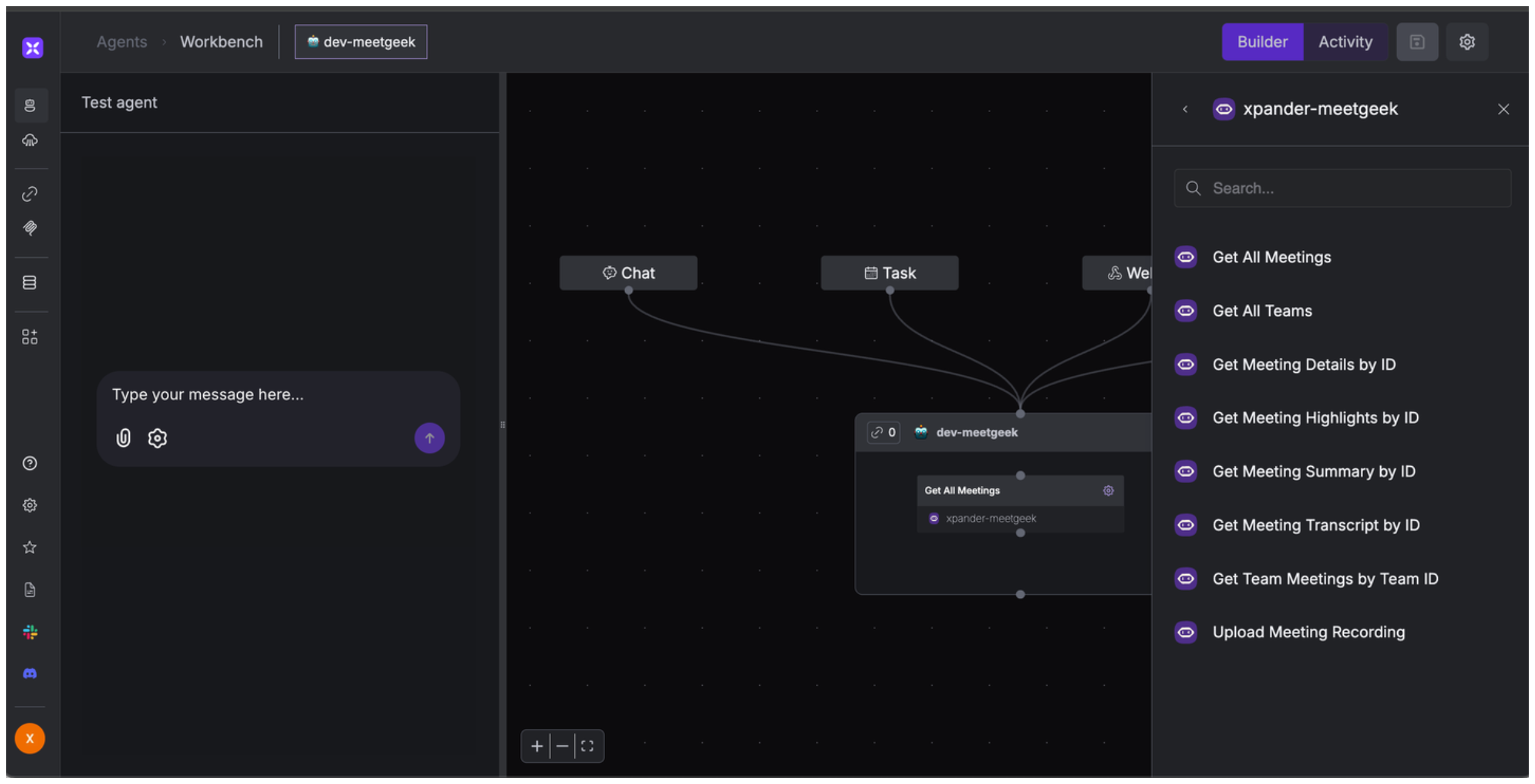Click the operations Search field
Image resolution: width=1535 pixels, height=784 pixels.
click(1342, 188)
